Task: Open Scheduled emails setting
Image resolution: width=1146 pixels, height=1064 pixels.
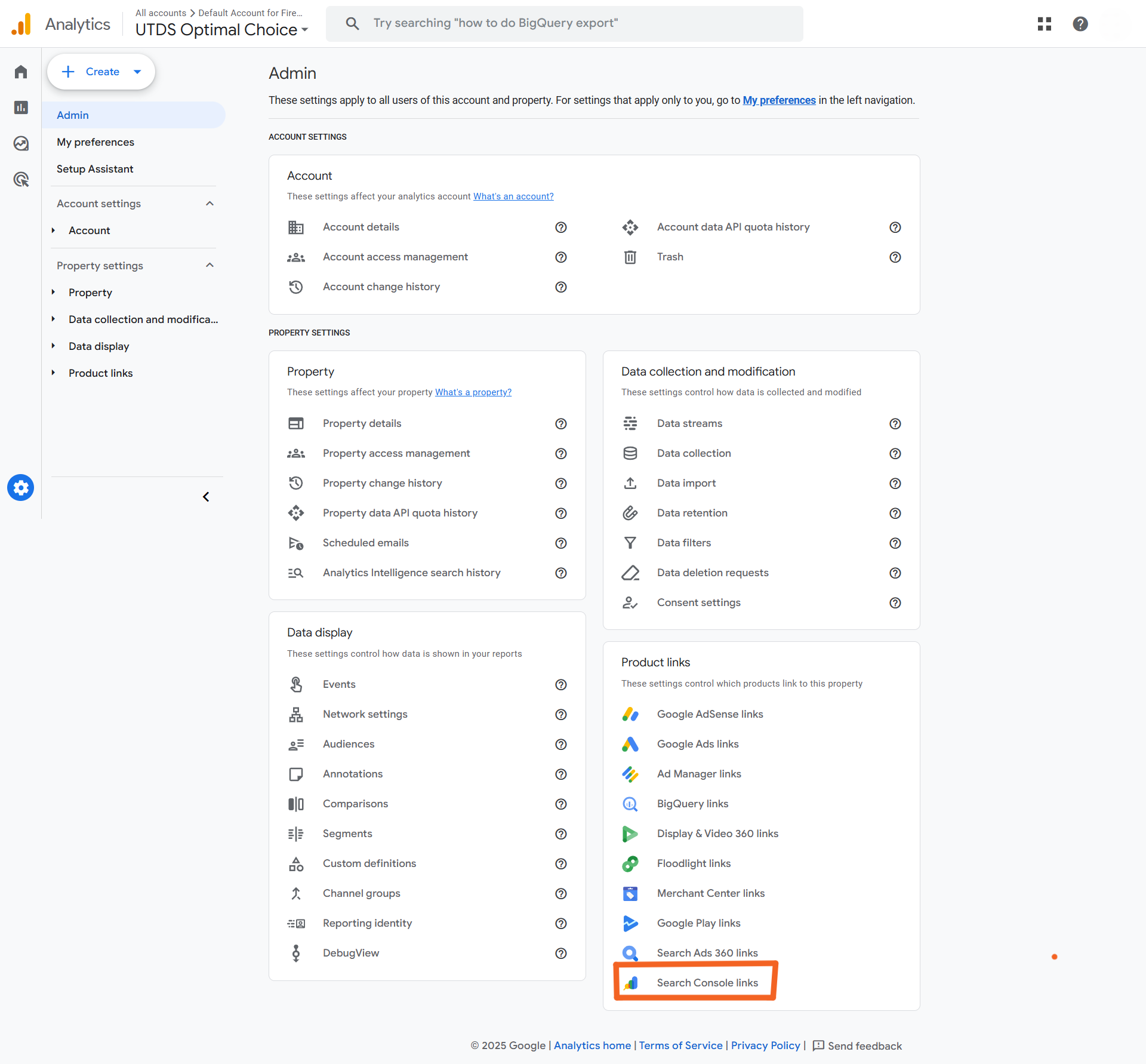Action: (x=366, y=543)
